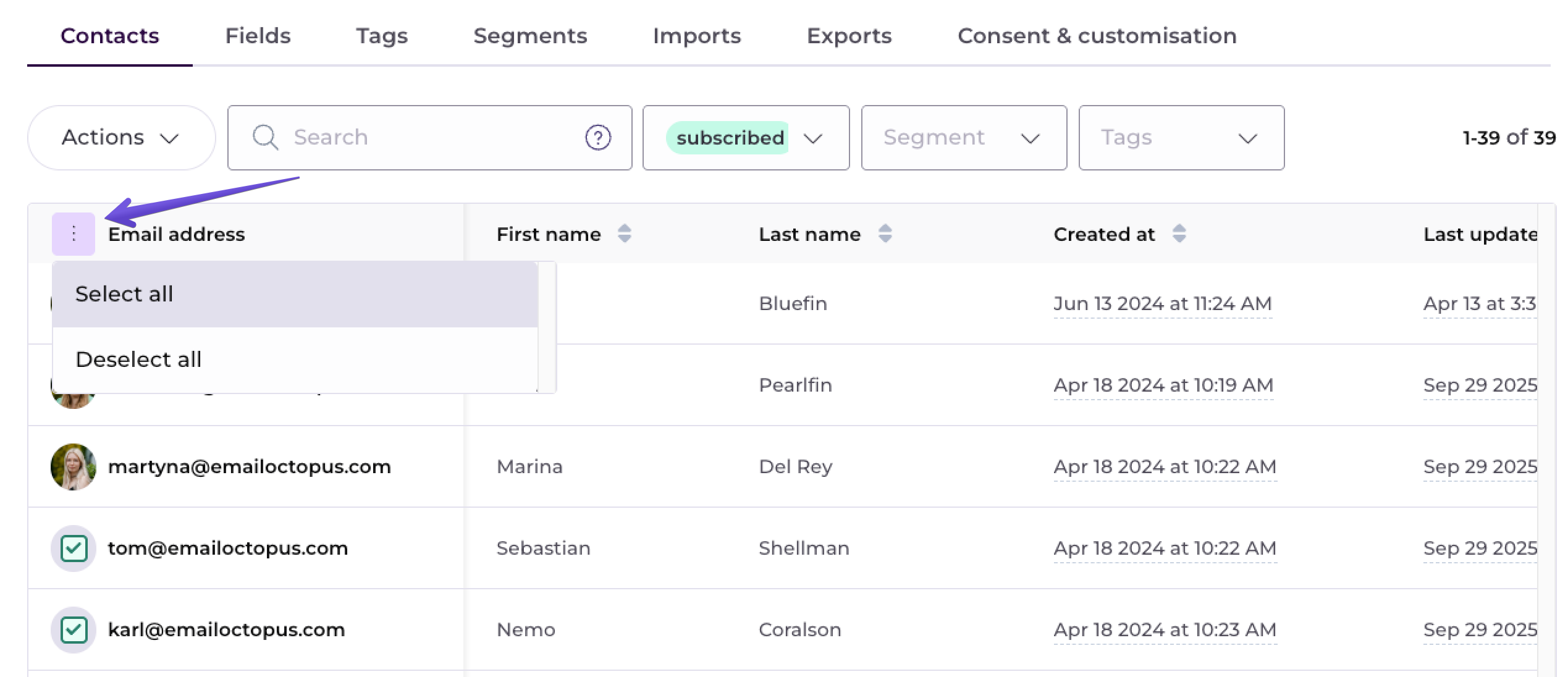The width and height of the screenshot is (1568, 677).
Task: Expand the Tags filter dropdown
Action: click(x=1181, y=137)
